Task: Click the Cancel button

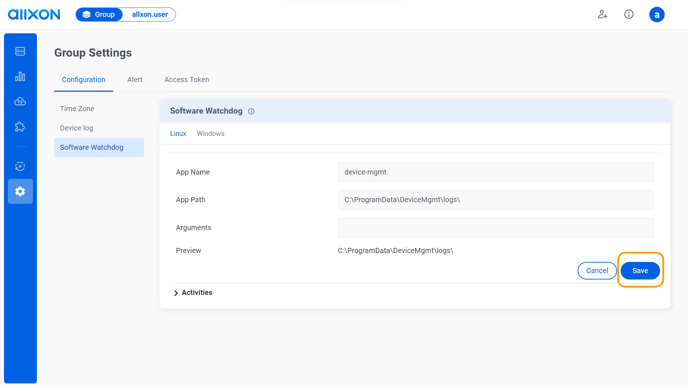Action: click(x=597, y=271)
